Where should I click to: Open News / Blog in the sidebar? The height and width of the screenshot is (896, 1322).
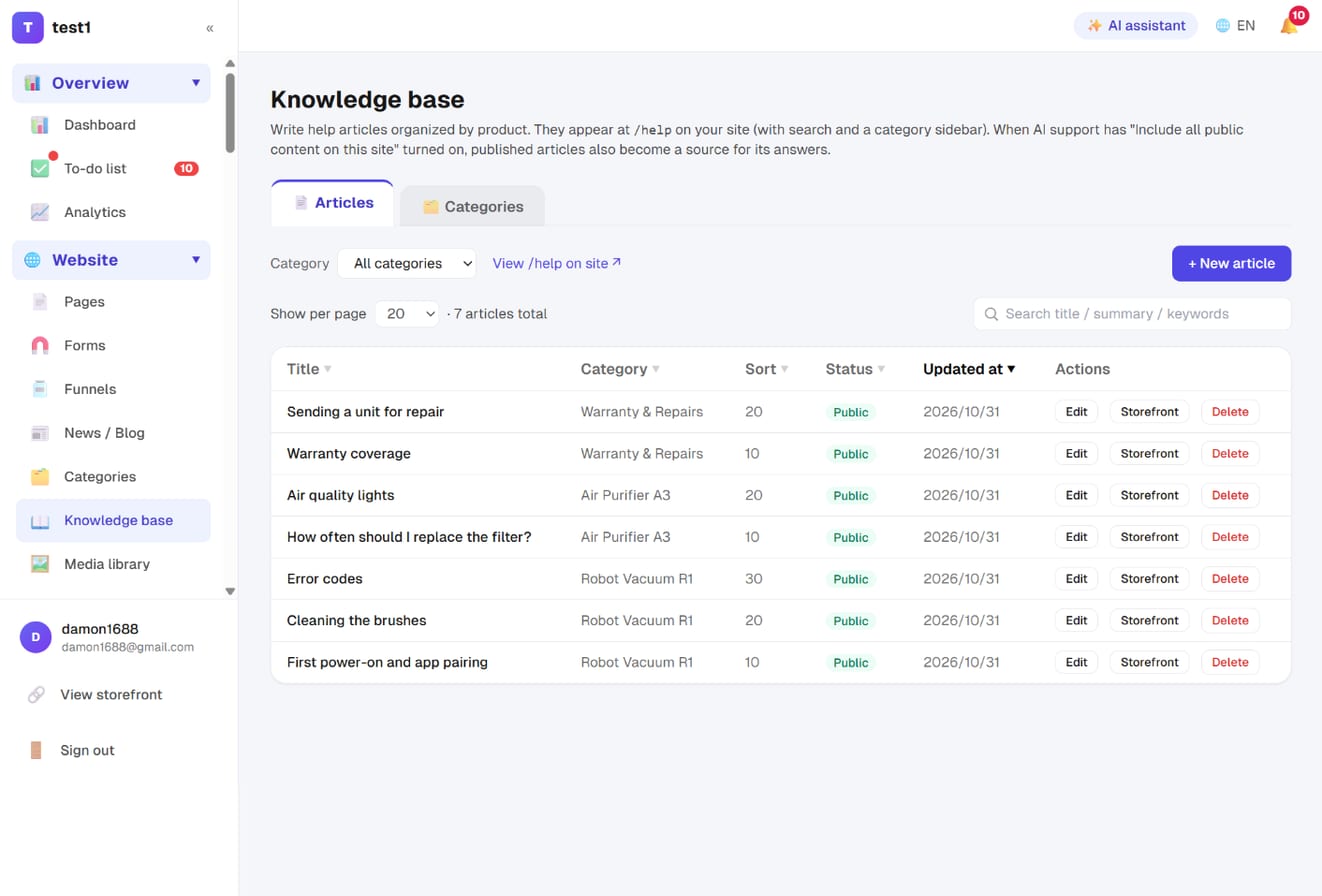pyautogui.click(x=113, y=433)
